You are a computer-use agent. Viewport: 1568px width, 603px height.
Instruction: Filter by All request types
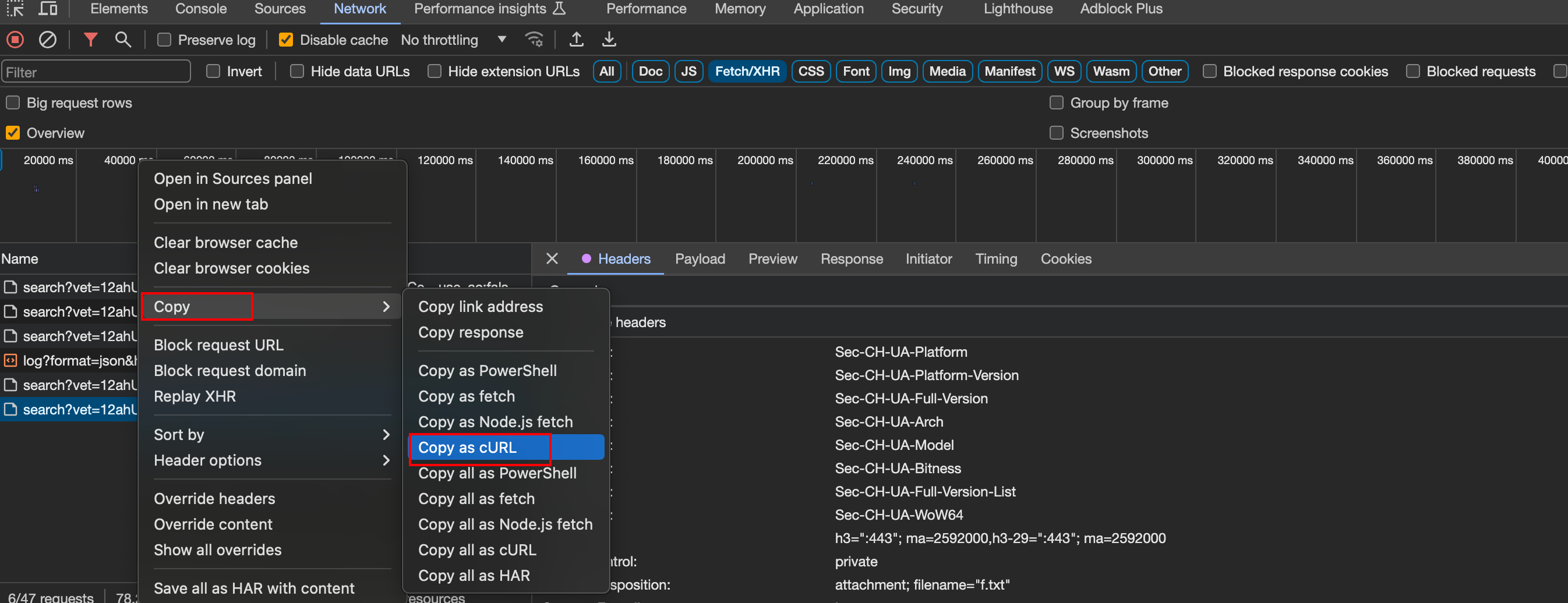[x=606, y=71]
